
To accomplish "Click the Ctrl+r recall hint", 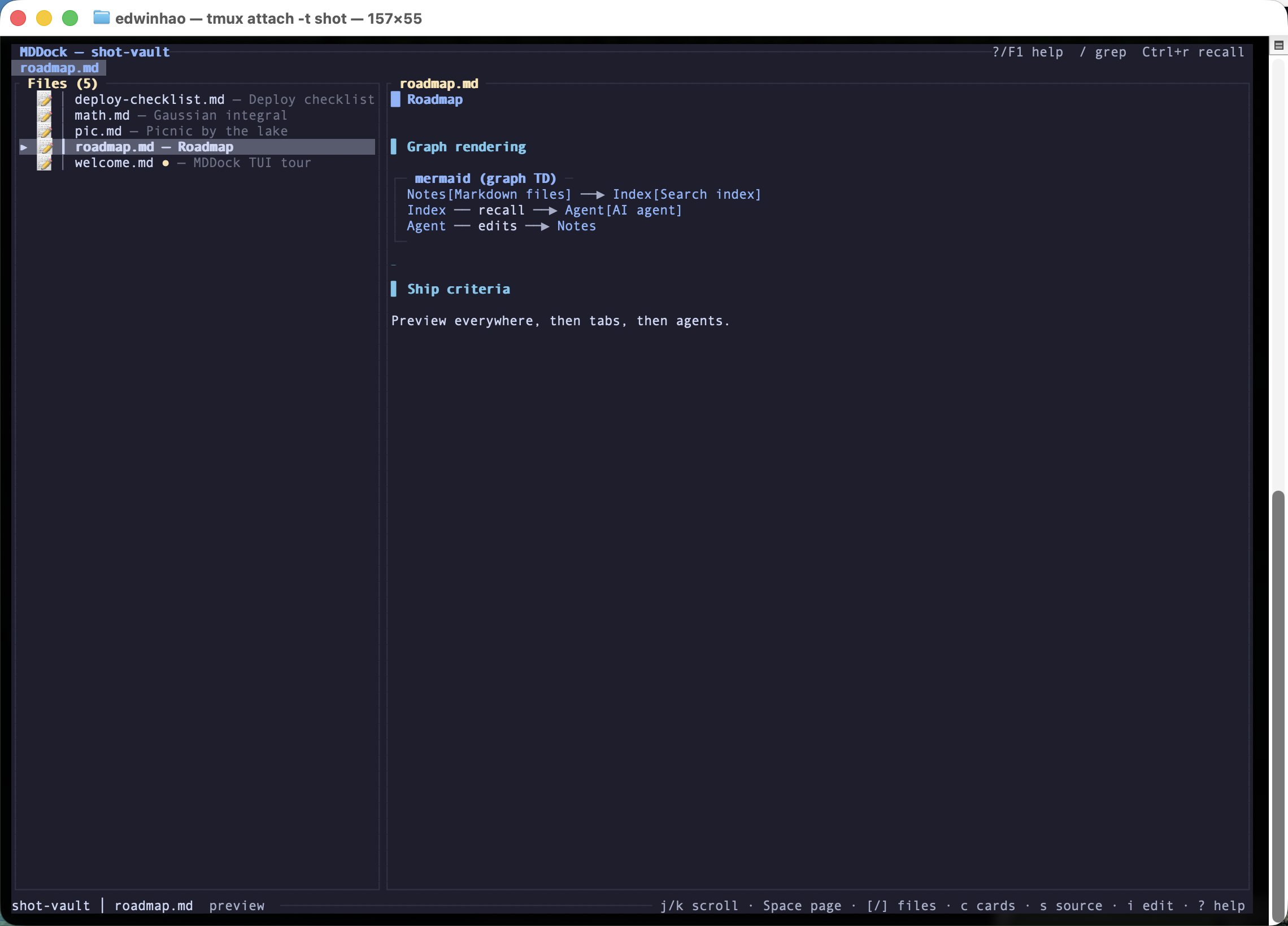I will click(x=1193, y=52).
